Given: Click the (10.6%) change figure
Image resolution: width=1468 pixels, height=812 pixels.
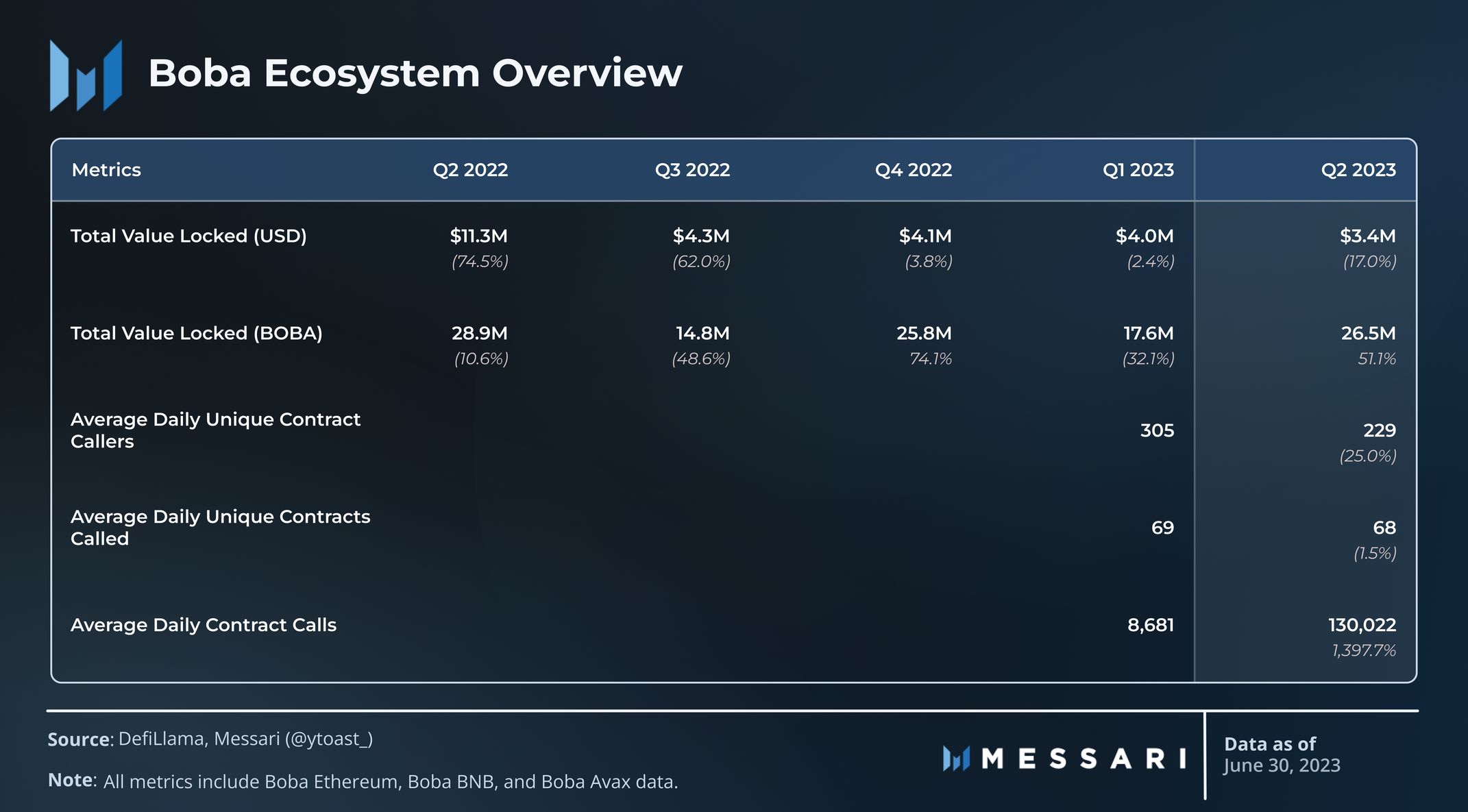Looking at the screenshot, I should tap(481, 359).
